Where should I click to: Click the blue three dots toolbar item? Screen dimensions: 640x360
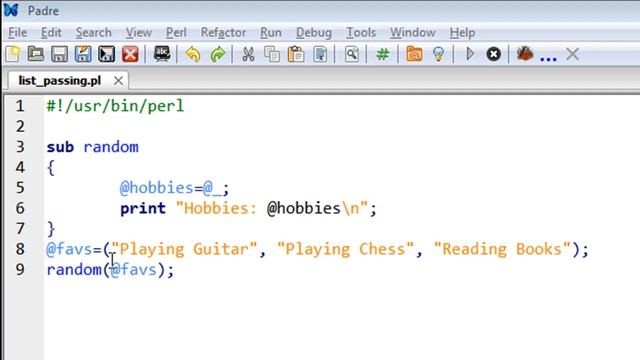pyautogui.click(x=548, y=59)
